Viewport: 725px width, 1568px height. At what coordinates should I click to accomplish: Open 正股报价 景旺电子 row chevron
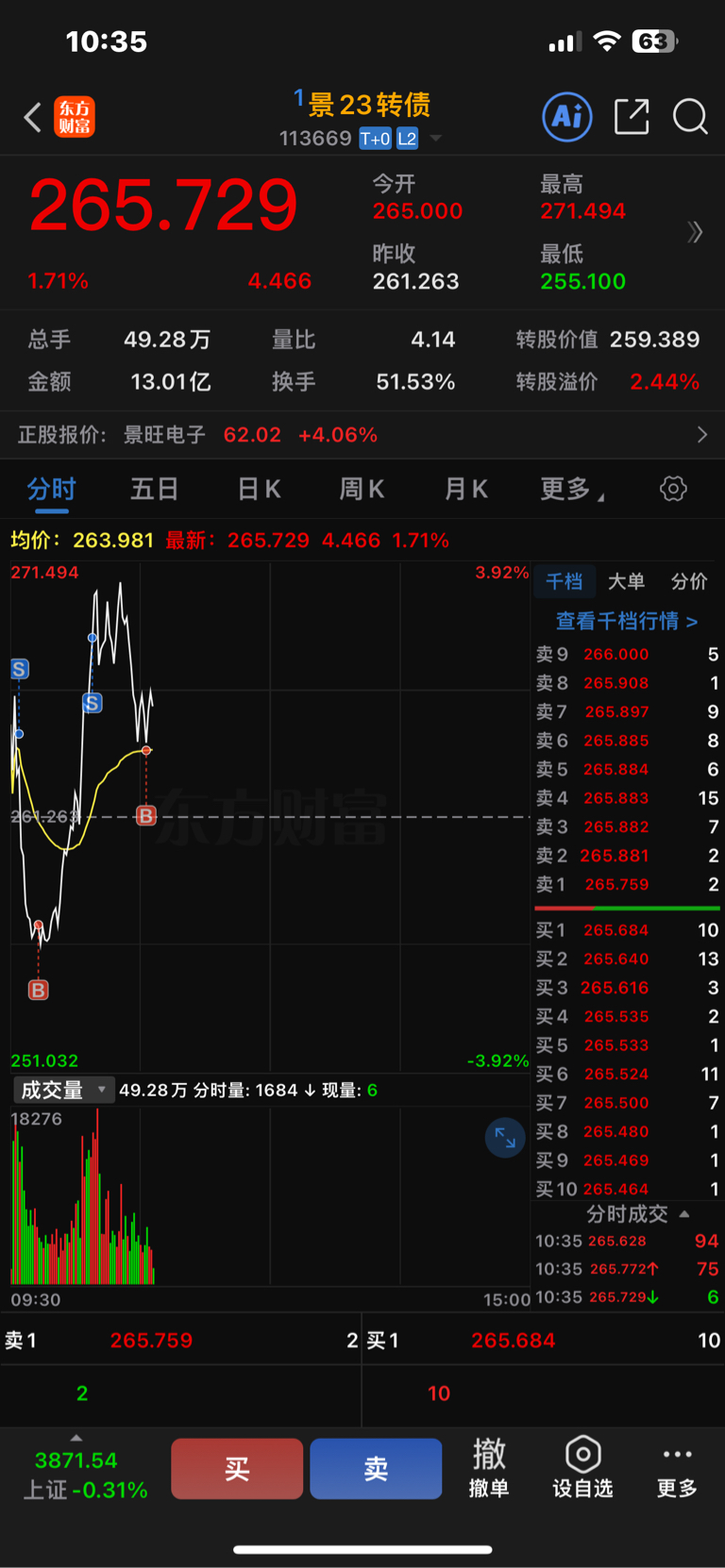(701, 434)
